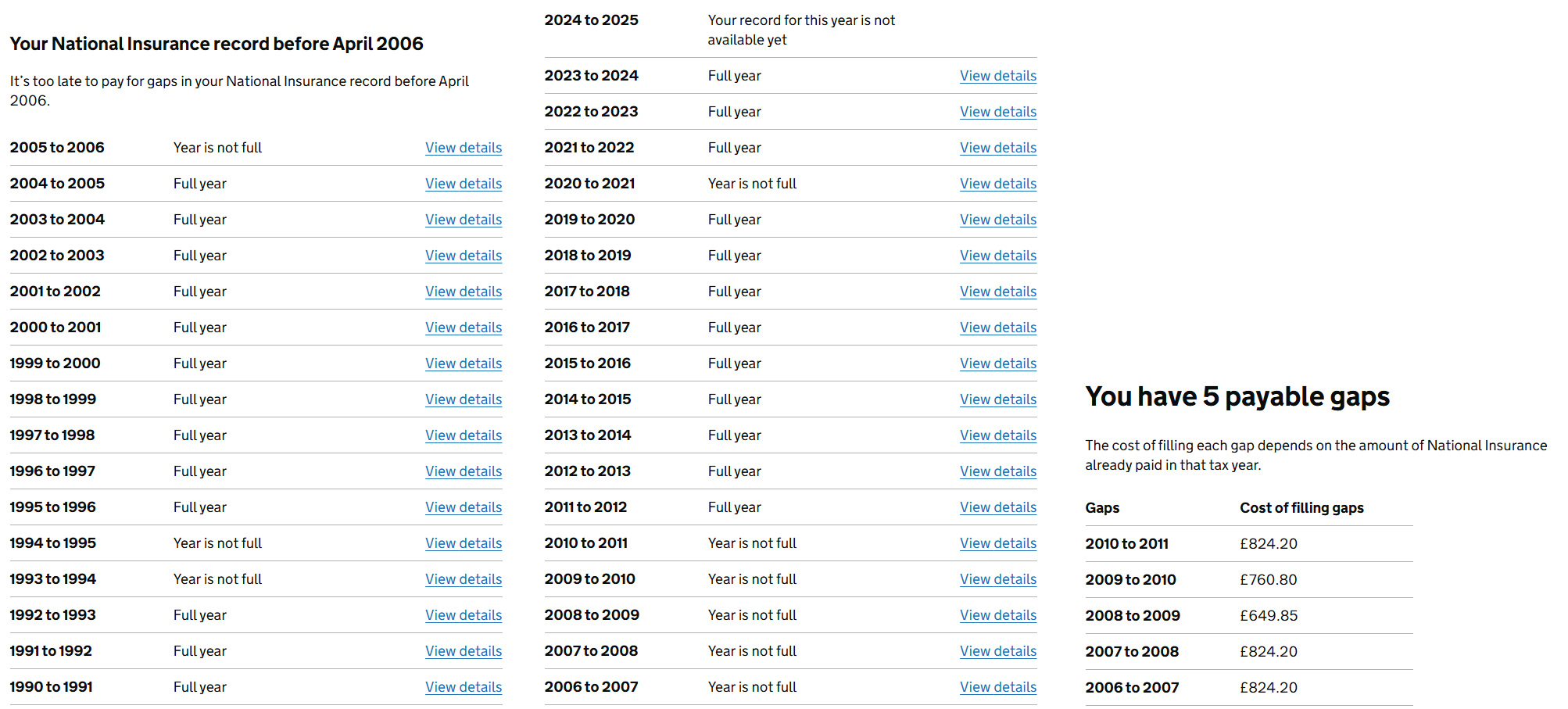Open 2022 to 2023 View details link

coord(997,112)
